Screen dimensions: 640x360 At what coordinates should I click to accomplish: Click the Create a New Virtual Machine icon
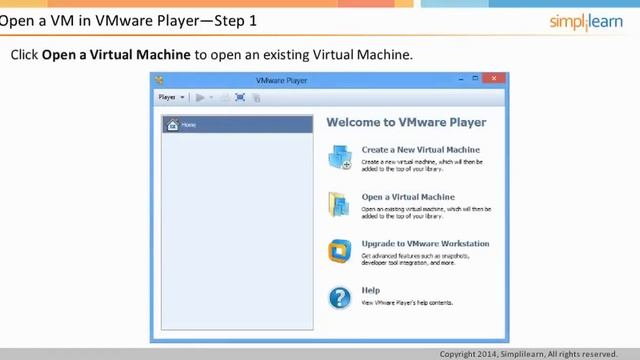coord(340,157)
